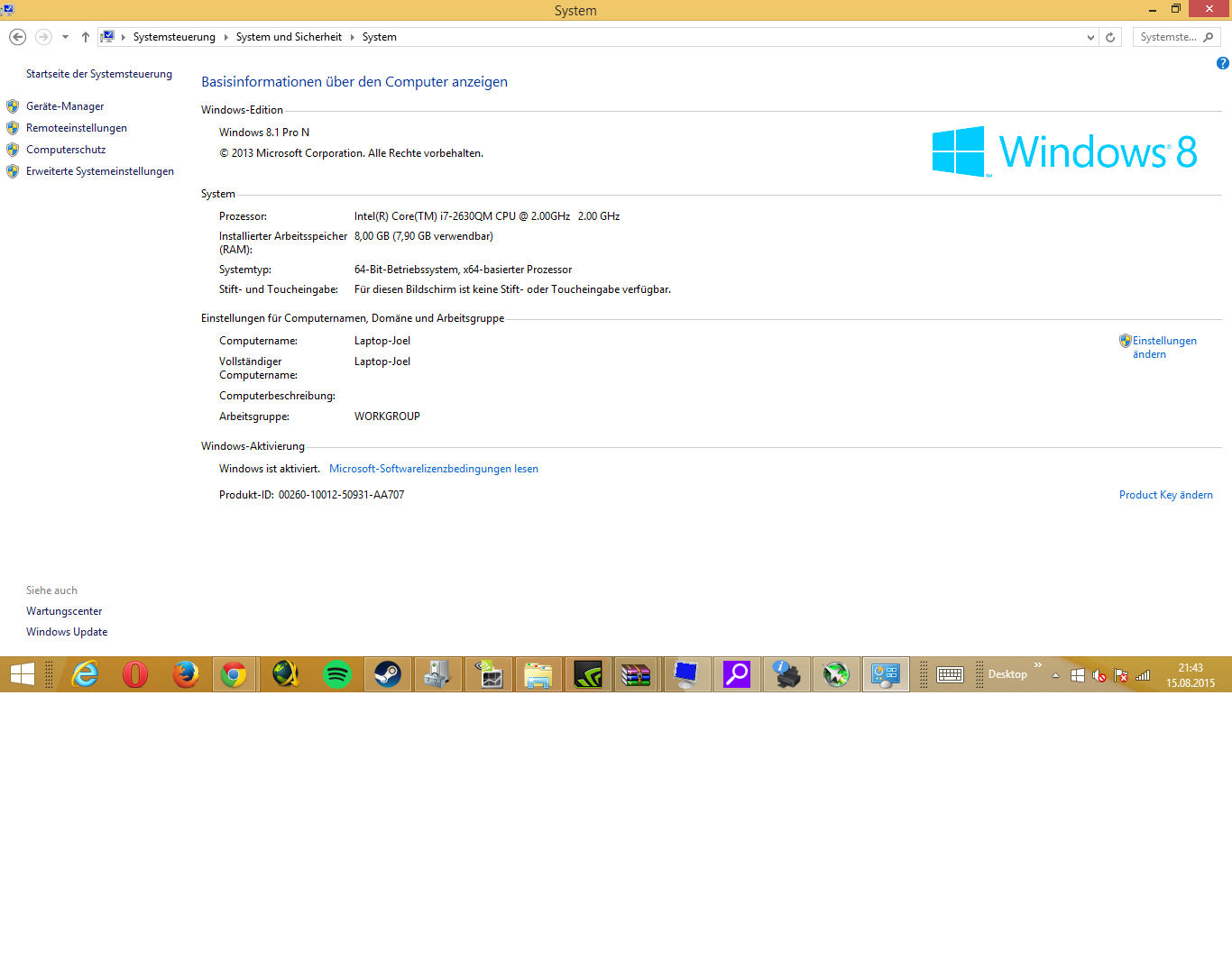Image resolution: width=1232 pixels, height=970 pixels.
Task: Expand the chevron after System und Sicherheit
Action: coord(353,37)
